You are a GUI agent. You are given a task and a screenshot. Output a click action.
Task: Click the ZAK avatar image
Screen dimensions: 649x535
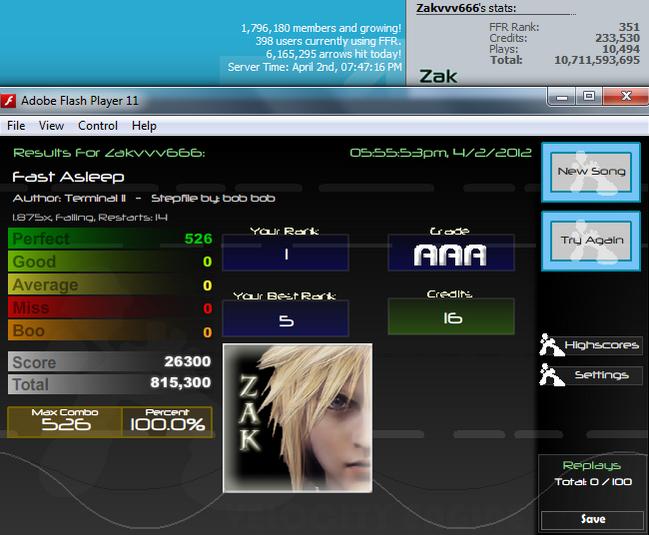(298, 418)
